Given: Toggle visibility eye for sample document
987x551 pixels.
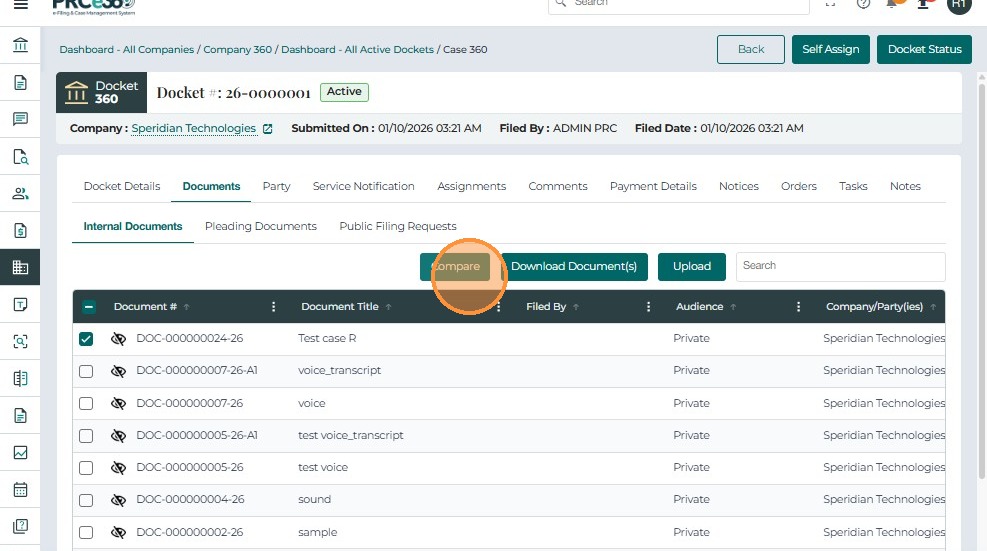Looking at the screenshot, I should pos(118,533).
